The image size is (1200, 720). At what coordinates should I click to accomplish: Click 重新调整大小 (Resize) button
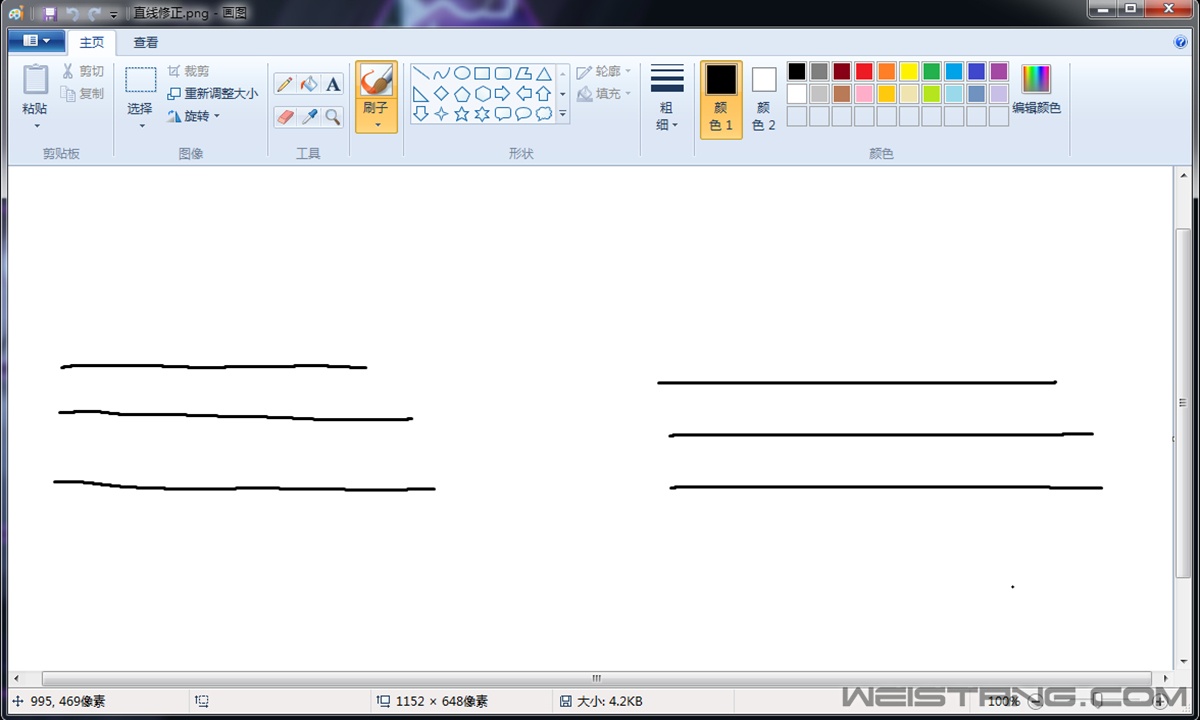pos(212,94)
